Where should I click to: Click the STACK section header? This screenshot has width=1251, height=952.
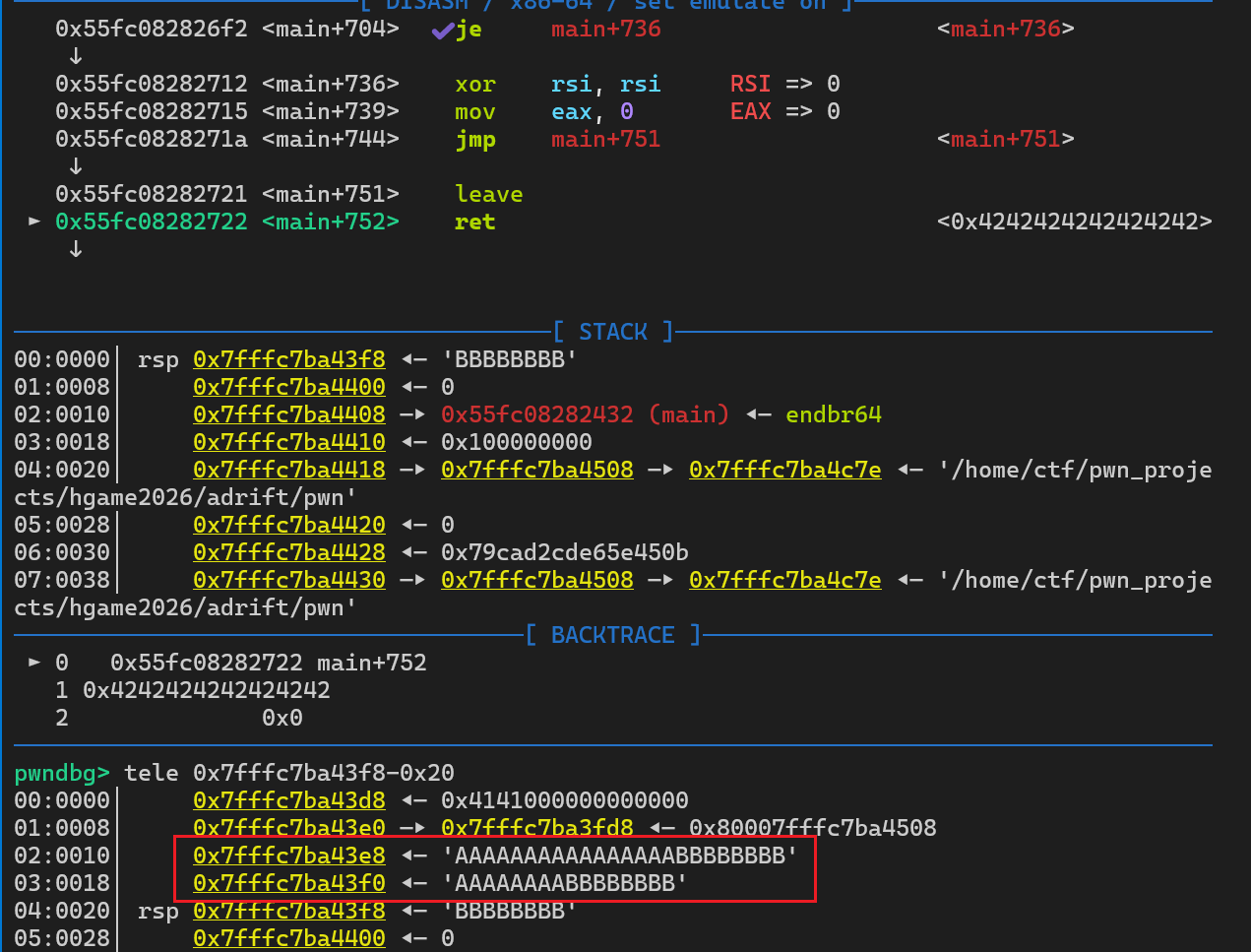[612, 332]
